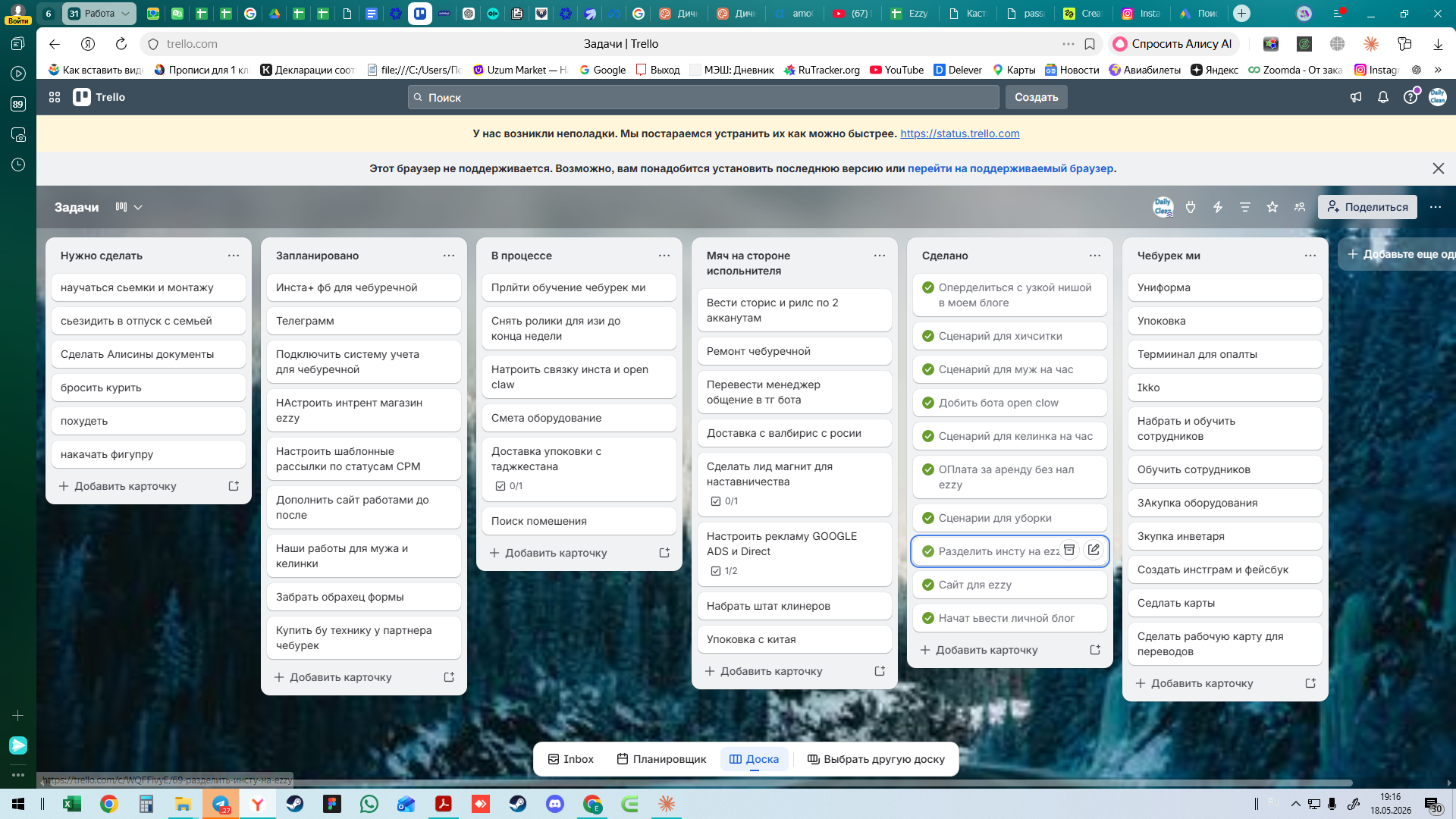Open Сделано list actions menu

pos(1095,256)
